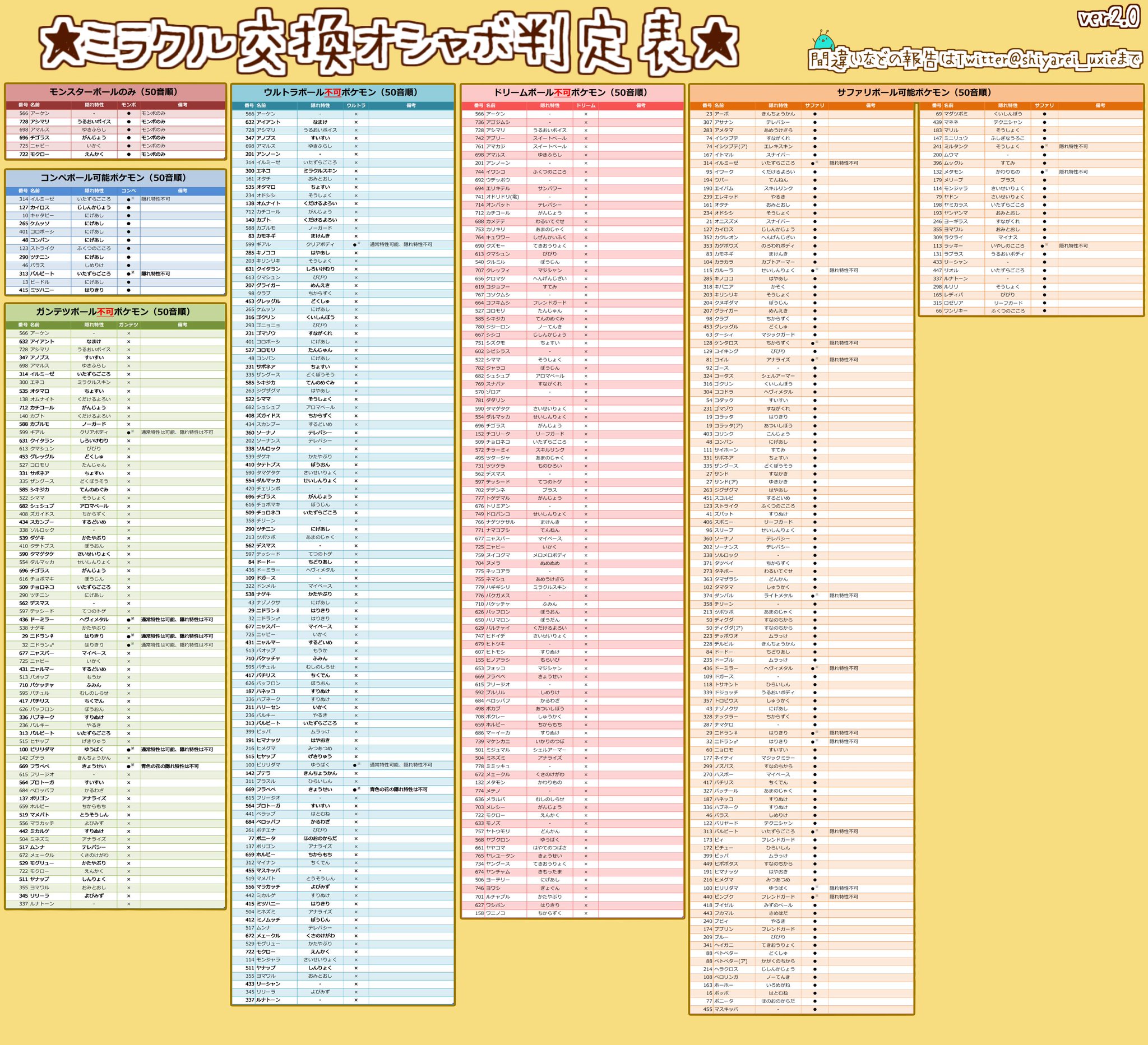
Task: Click 741 オドリドリ(竜) in the ドリームボール table
Action: 497,196
